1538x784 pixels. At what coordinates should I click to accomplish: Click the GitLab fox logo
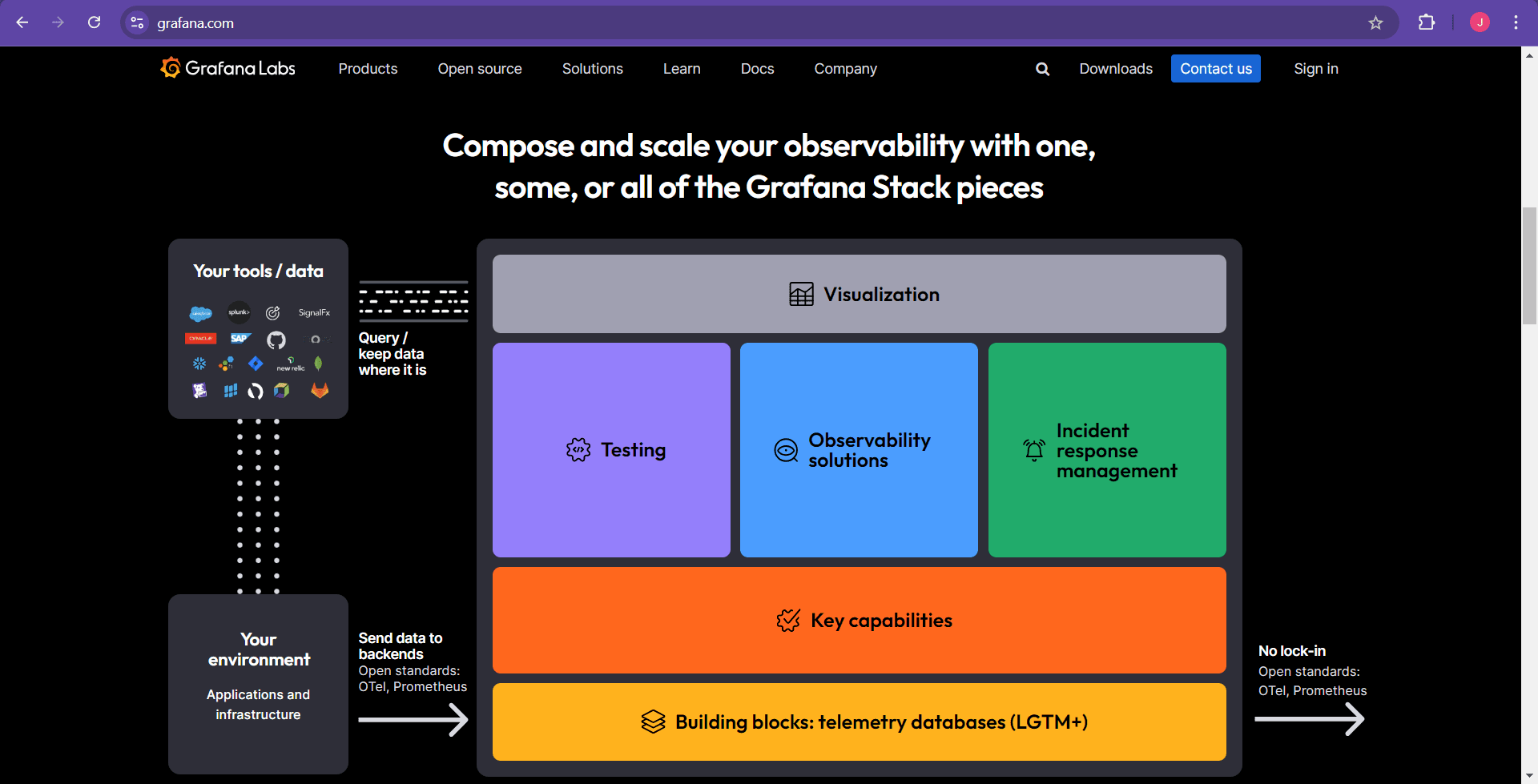coord(320,390)
